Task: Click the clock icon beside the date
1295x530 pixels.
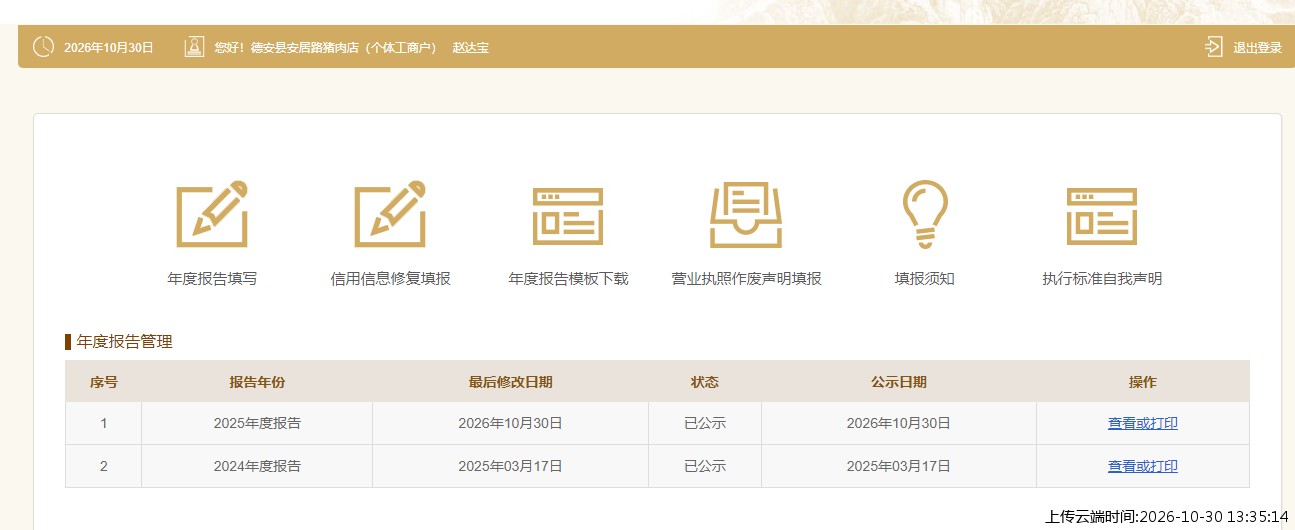Action: point(43,47)
